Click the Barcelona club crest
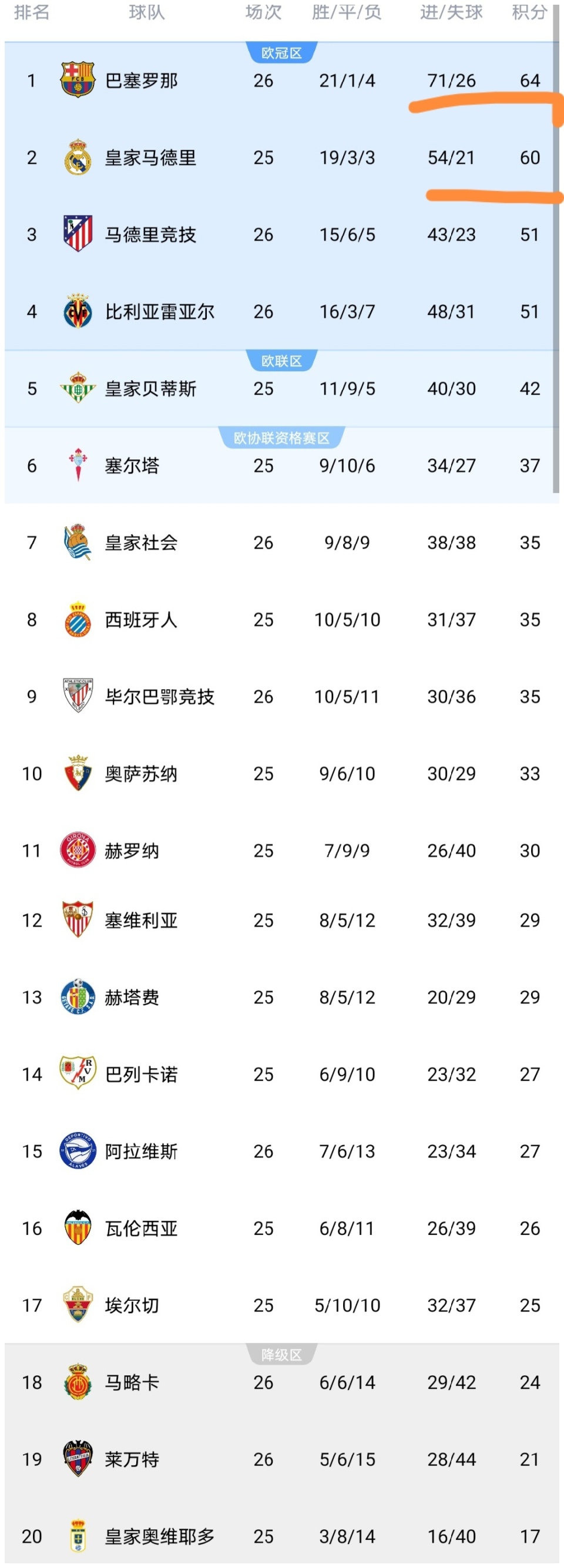Image resolution: width=564 pixels, height=1568 pixels. tap(78, 80)
